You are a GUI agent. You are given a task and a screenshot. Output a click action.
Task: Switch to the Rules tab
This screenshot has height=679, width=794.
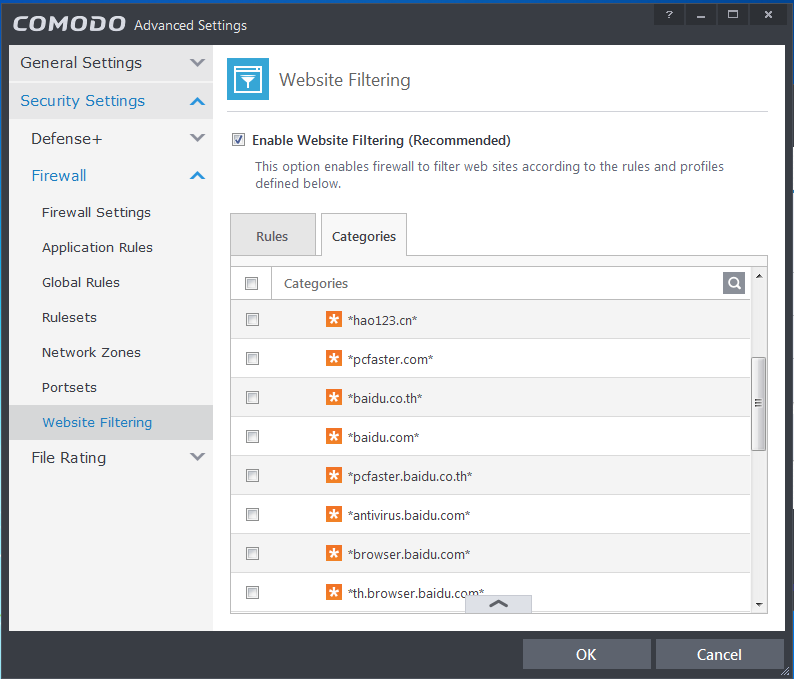272,235
